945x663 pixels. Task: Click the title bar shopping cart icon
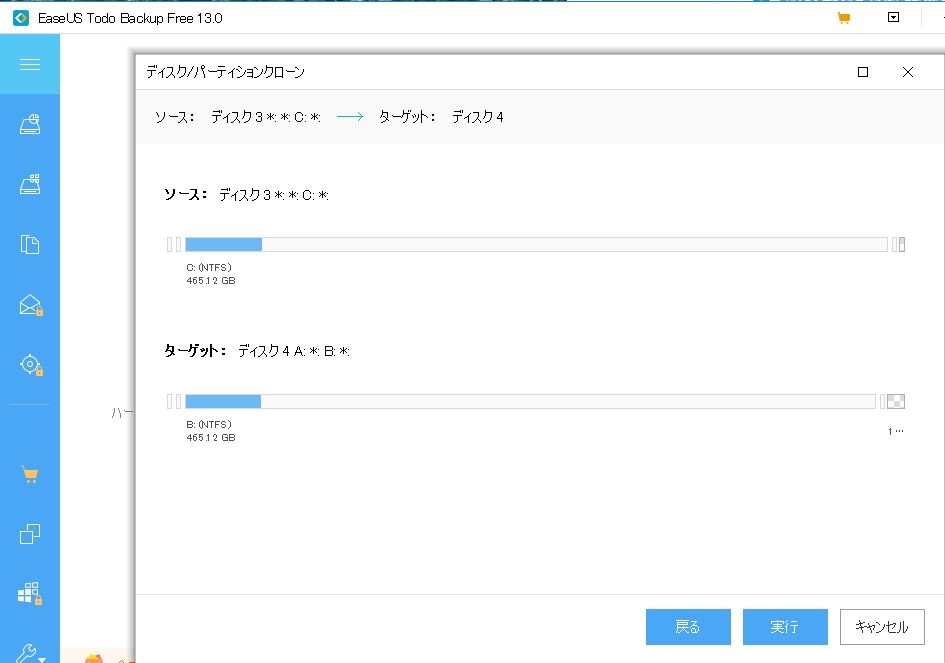coord(843,18)
